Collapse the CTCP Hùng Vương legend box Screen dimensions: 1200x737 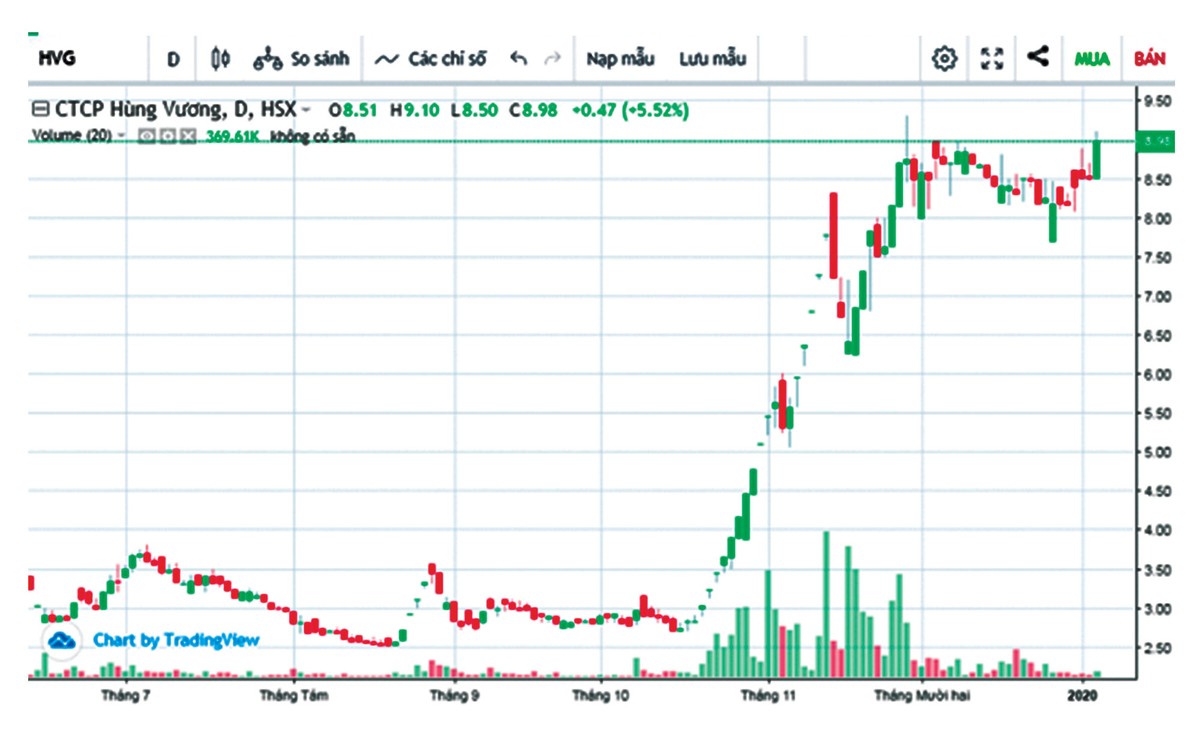[40, 110]
